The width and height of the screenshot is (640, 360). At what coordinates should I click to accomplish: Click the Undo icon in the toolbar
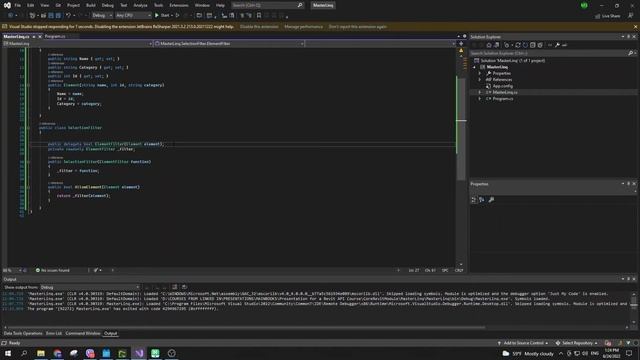(68, 16)
